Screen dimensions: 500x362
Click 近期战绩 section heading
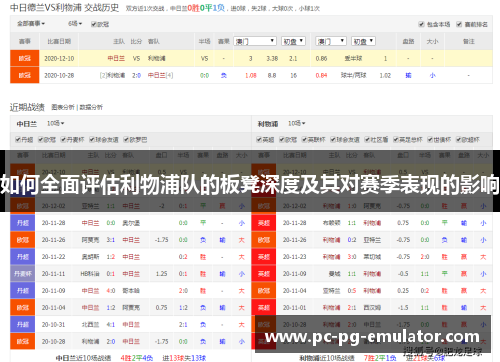(x=27, y=107)
